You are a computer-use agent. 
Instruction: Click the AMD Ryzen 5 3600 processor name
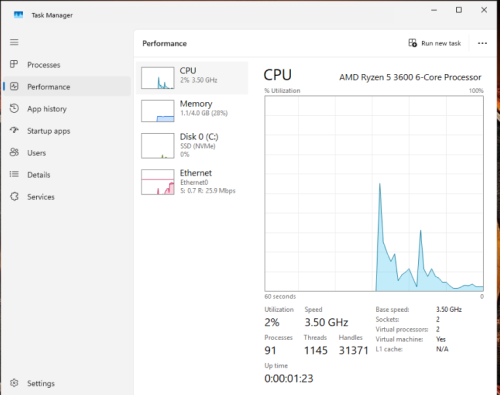pos(410,77)
